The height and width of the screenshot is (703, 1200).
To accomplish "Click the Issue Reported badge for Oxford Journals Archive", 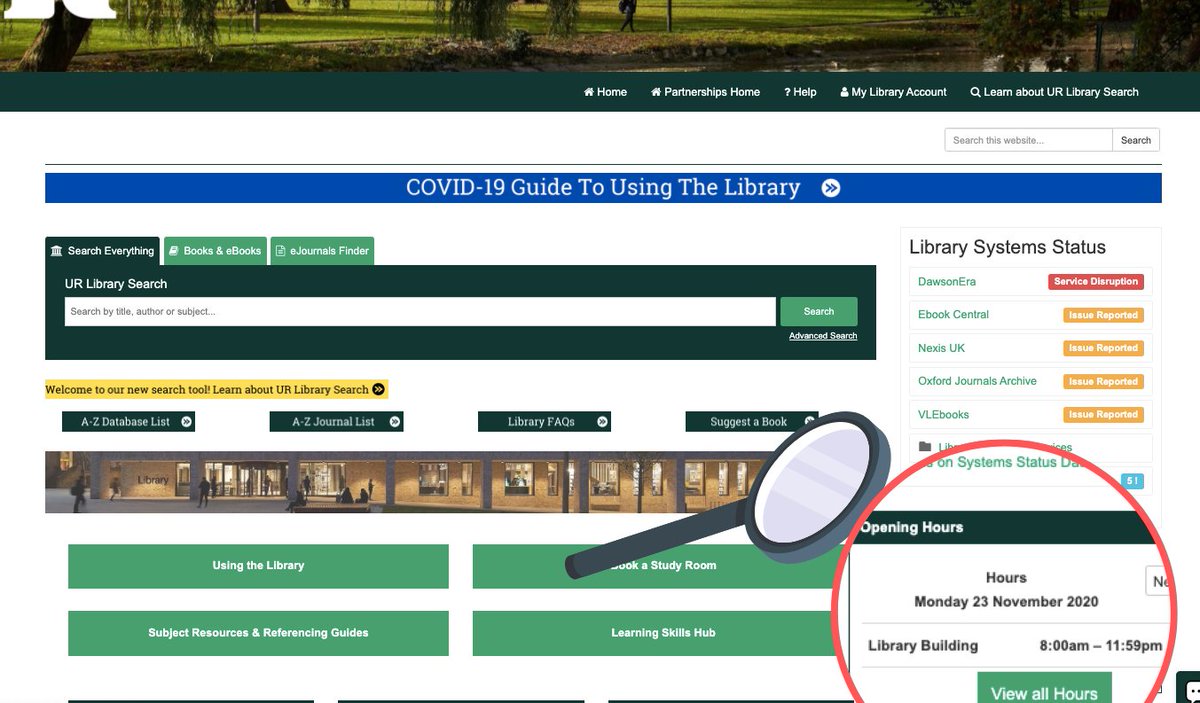I will coord(1103,381).
